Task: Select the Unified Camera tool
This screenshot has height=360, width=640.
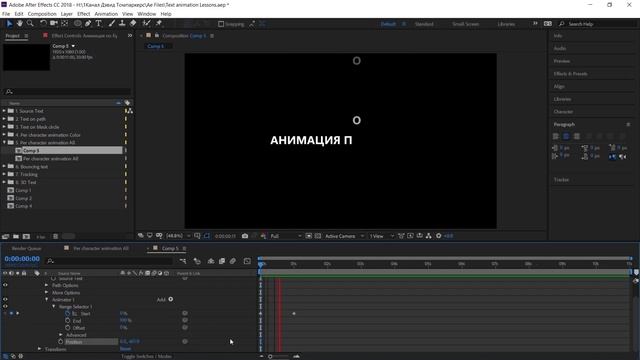Action: [x=53, y=24]
